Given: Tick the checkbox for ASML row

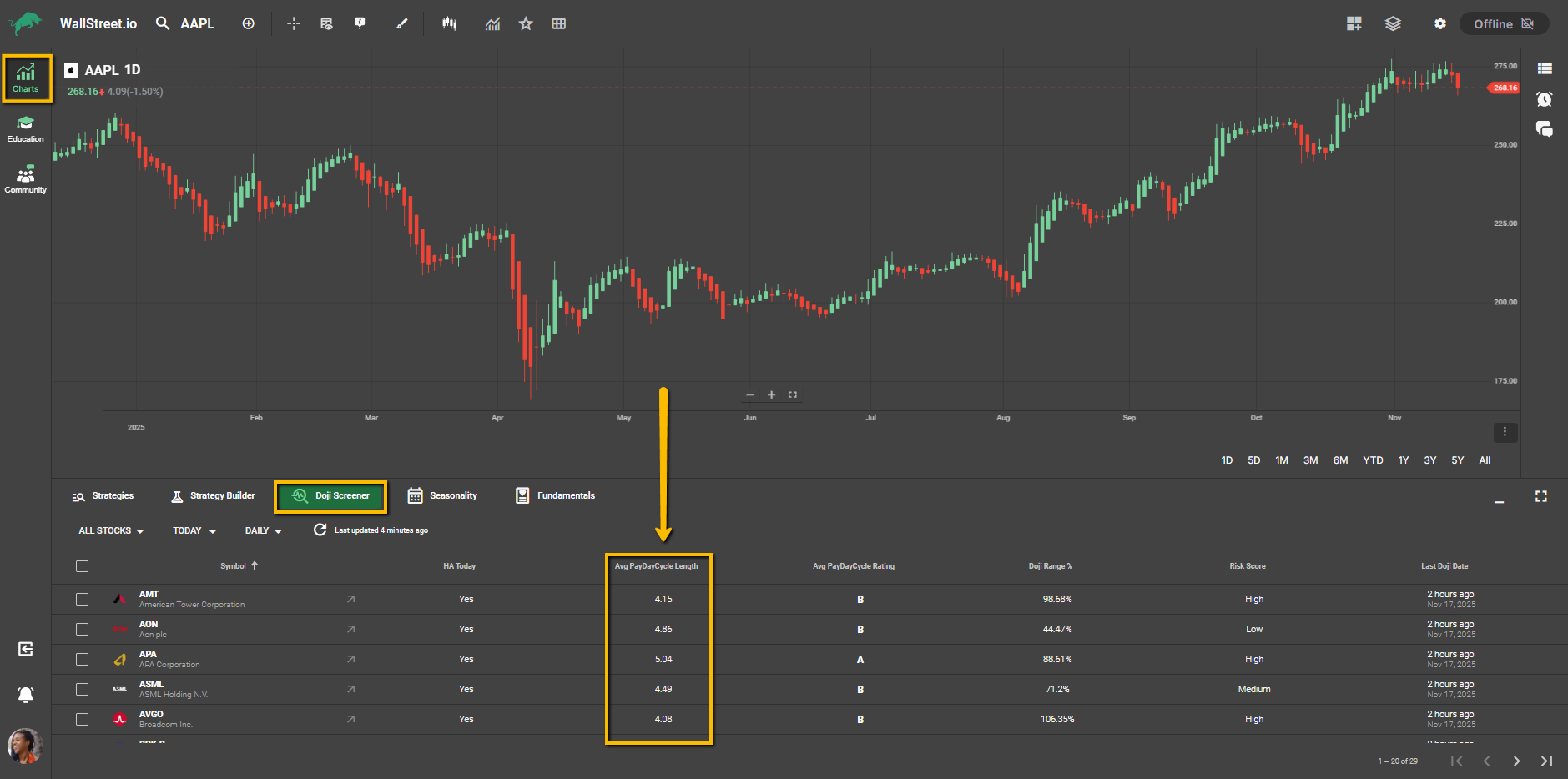Looking at the screenshot, I should [x=82, y=689].
